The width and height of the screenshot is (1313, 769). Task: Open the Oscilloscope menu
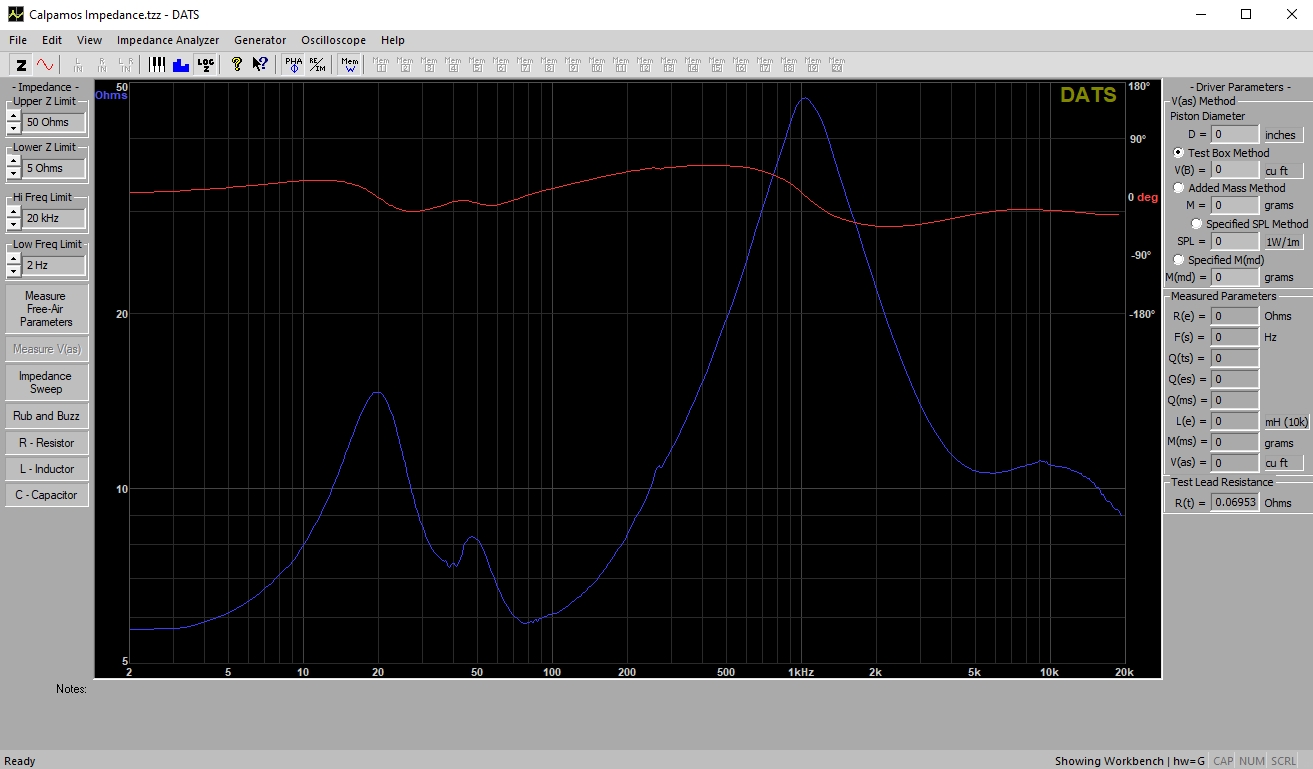click(x=333, y=40)
